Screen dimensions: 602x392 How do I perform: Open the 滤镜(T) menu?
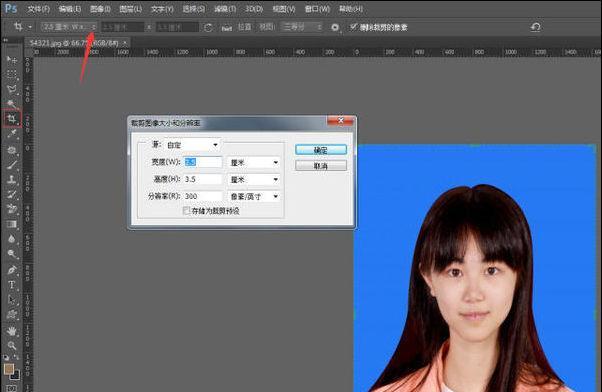tap(225, 9)
